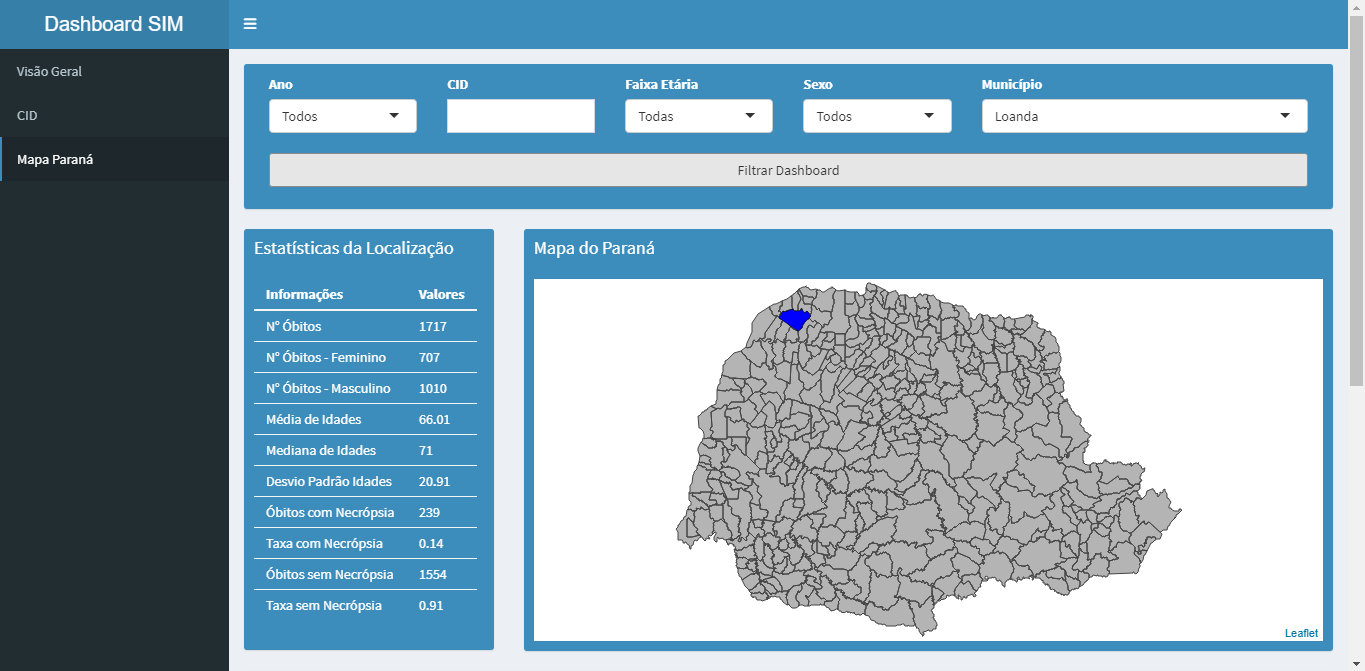Viewport: 1365px width, 671px height.
Task: Click the Mapa do Paraná panel title
Action: coord(594,248)
